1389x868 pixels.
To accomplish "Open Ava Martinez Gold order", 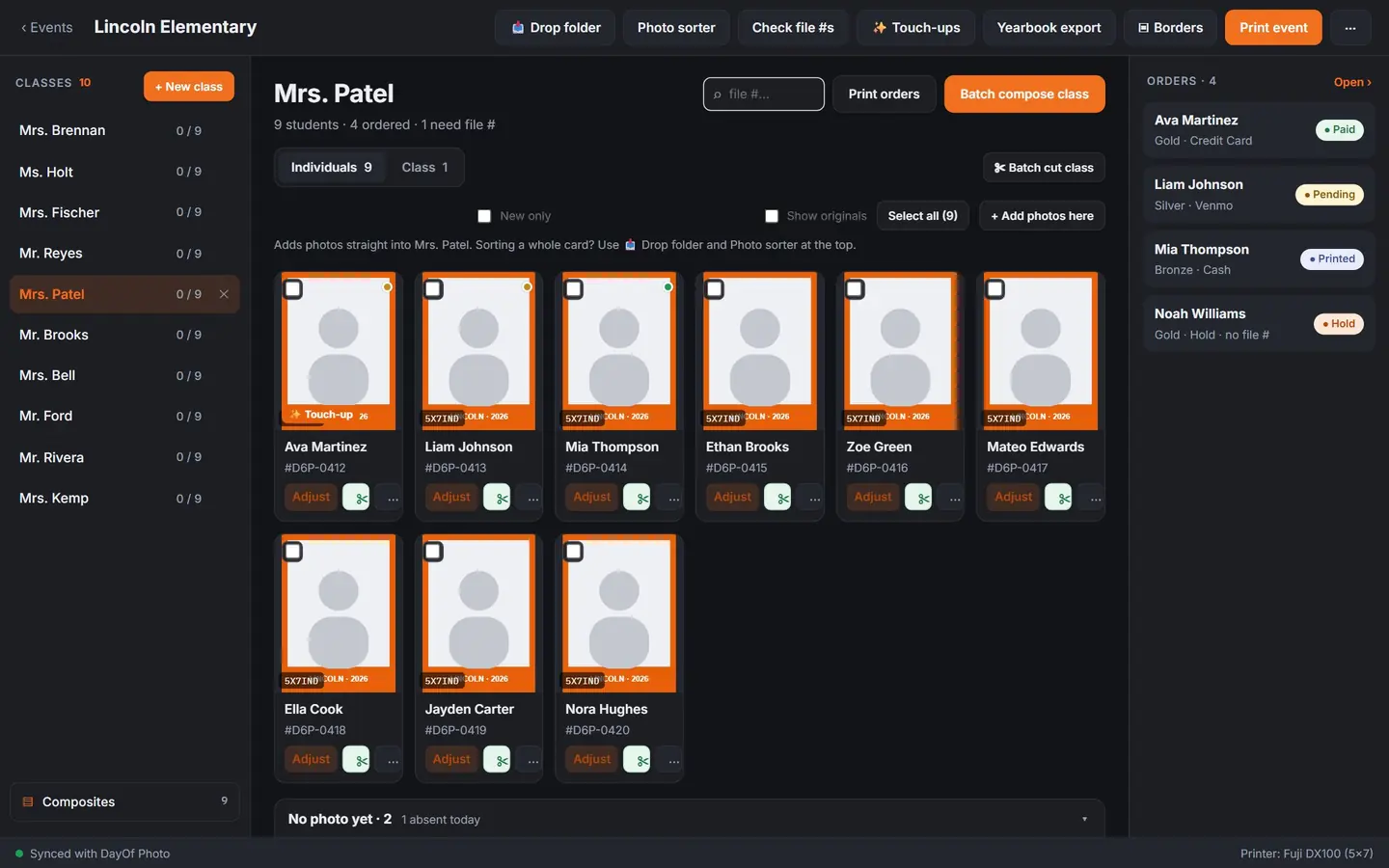I will pyautogui.click(x=1259, y=130).
